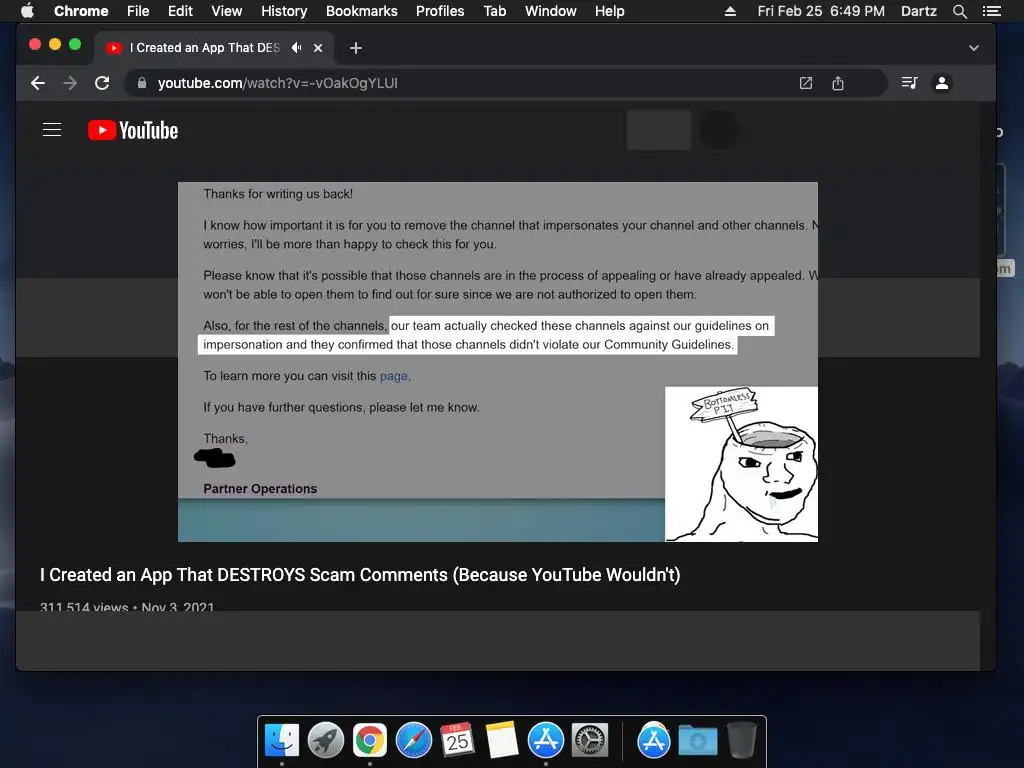Open the View menu
This screenshot has height=768, width=1024.
click(227, 11)
